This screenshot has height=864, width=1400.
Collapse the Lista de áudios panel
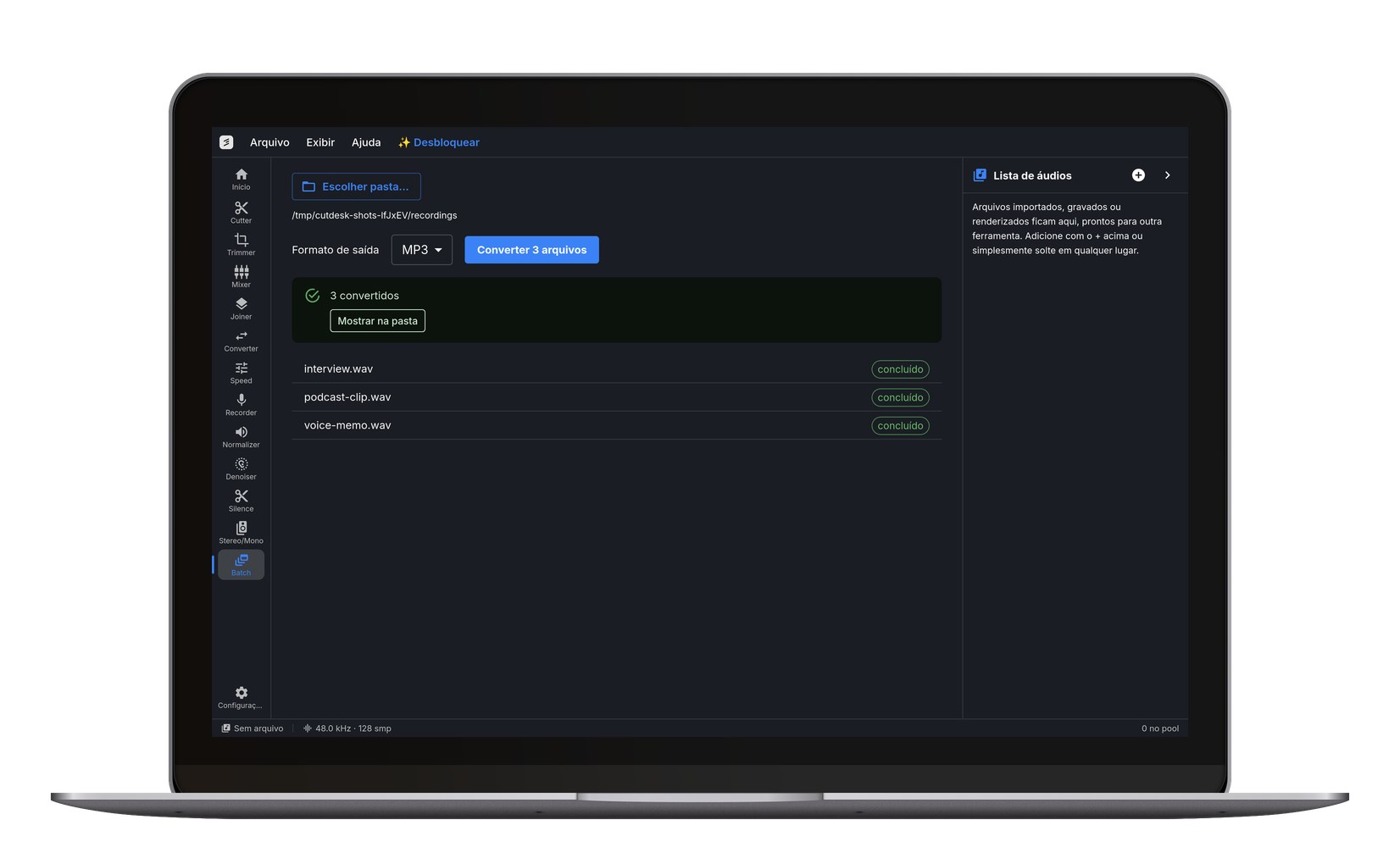click(x=1167, y=175)
